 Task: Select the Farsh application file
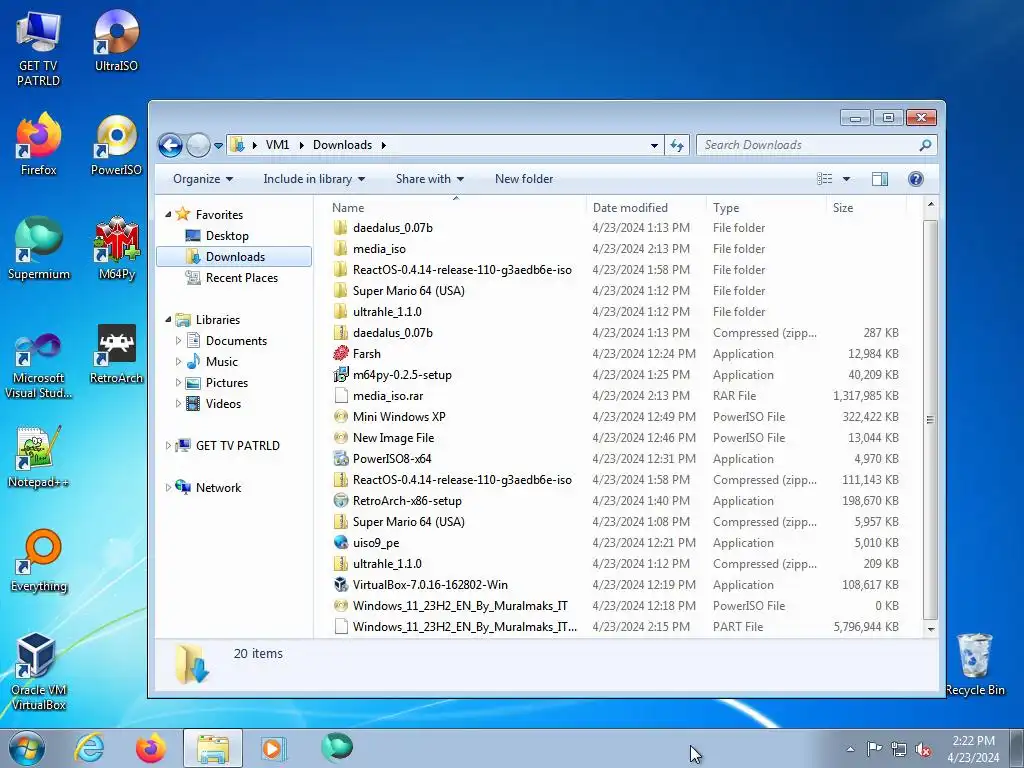(x=366, y=354)
